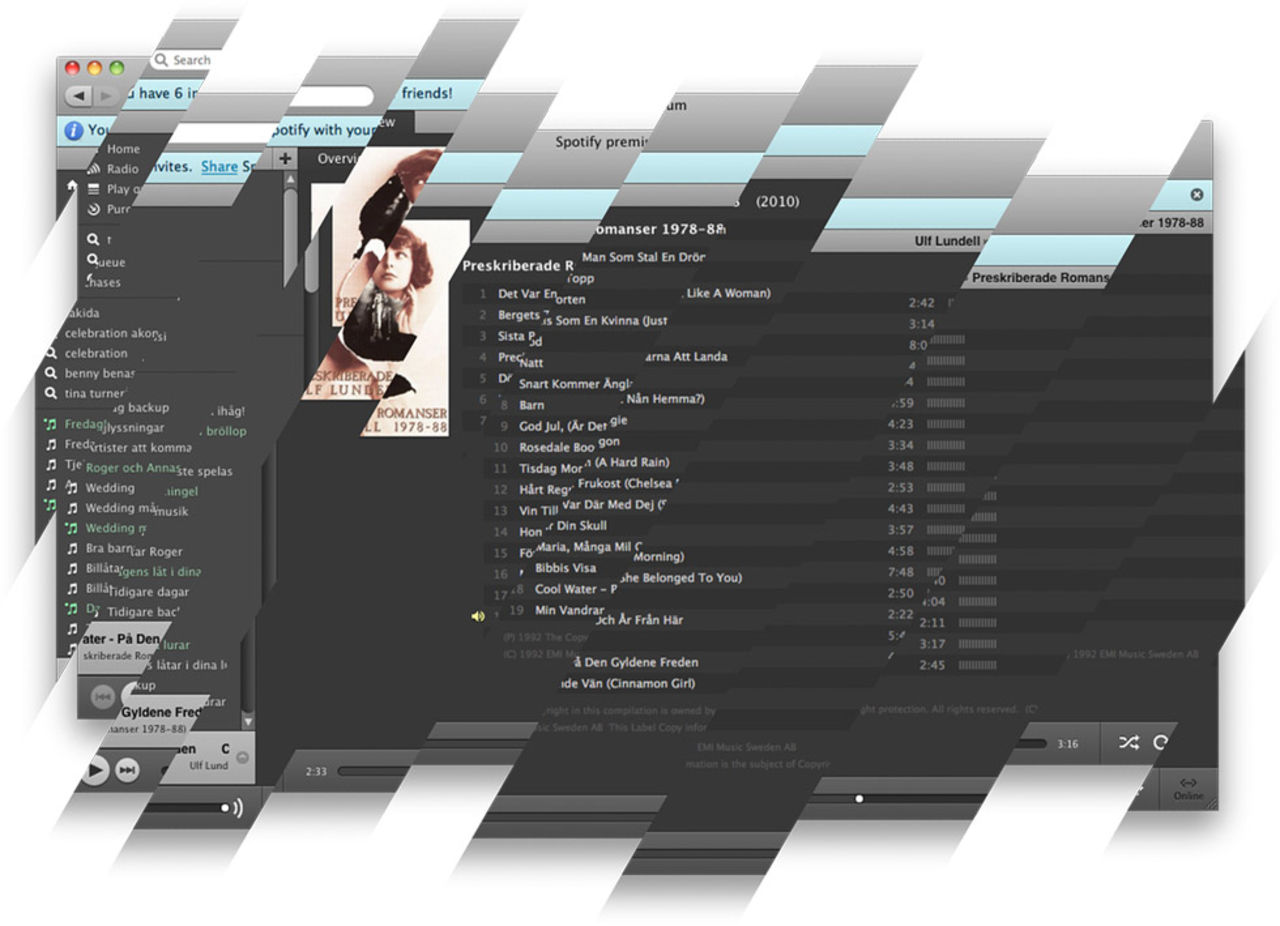Screen dimensions: 1280x926
Task: Click inside the top search field
Action: click(190, 60)
